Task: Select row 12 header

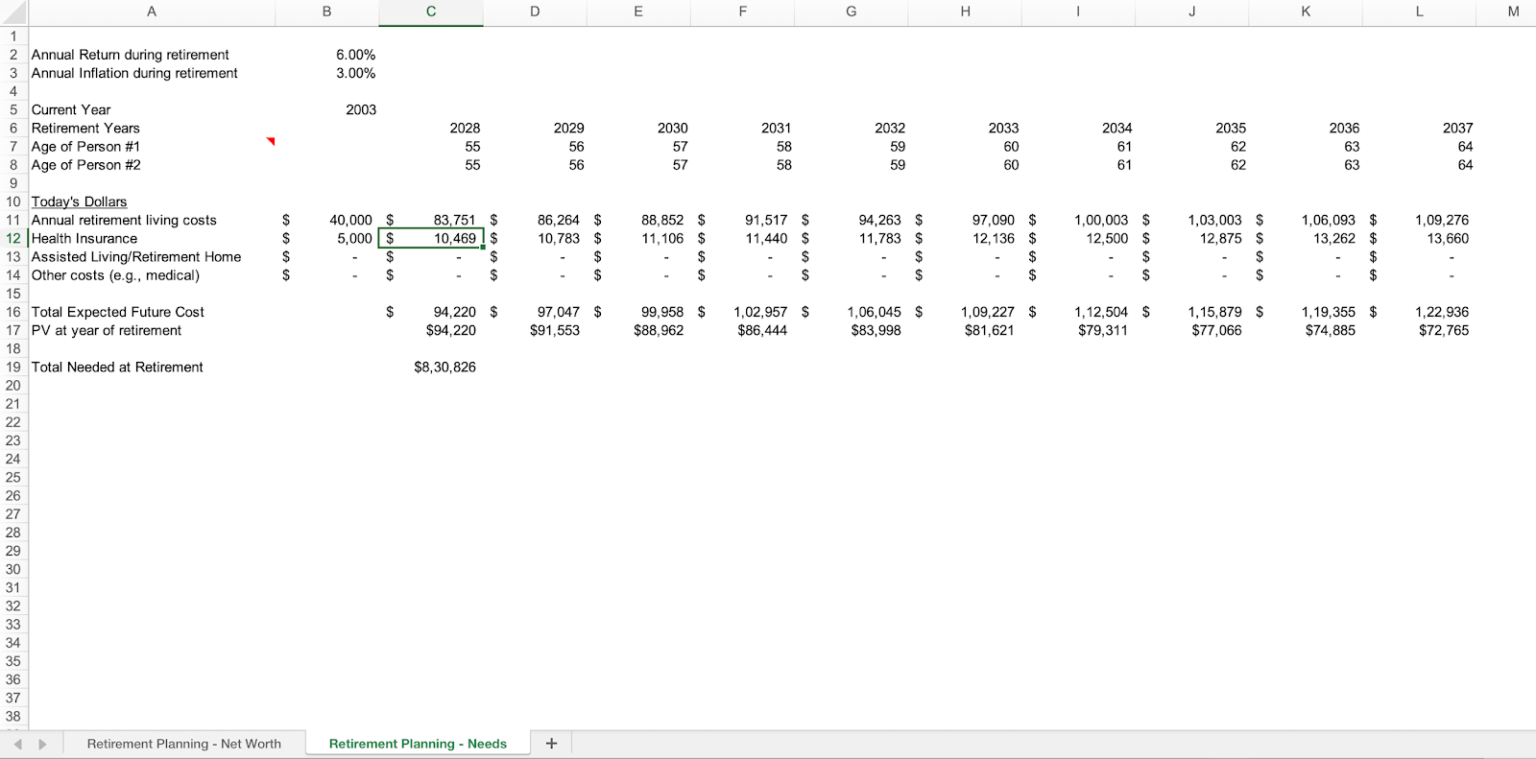Action: coord(14,238)
